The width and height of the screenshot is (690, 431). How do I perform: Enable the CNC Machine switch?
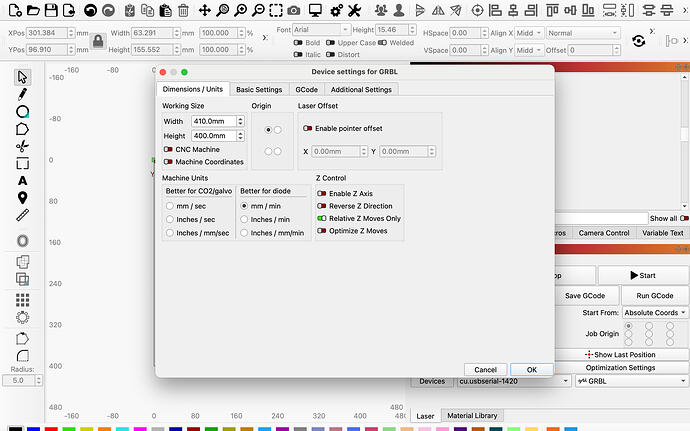169,150
